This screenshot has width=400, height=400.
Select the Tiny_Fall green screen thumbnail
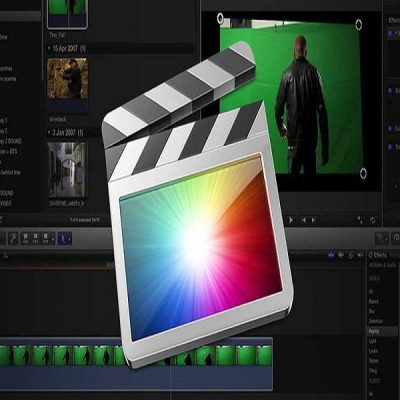pyautogui.click(x=67, y=13)
